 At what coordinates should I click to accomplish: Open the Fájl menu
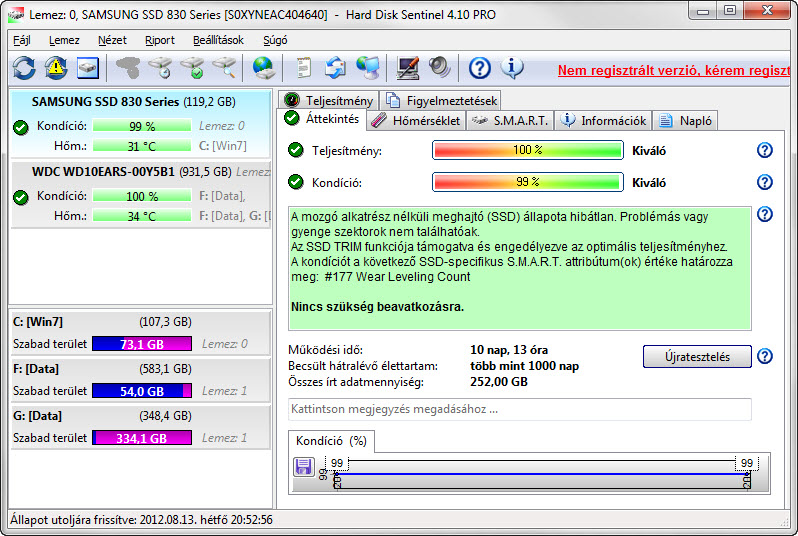pyautogui.click(x=21, y=40)
